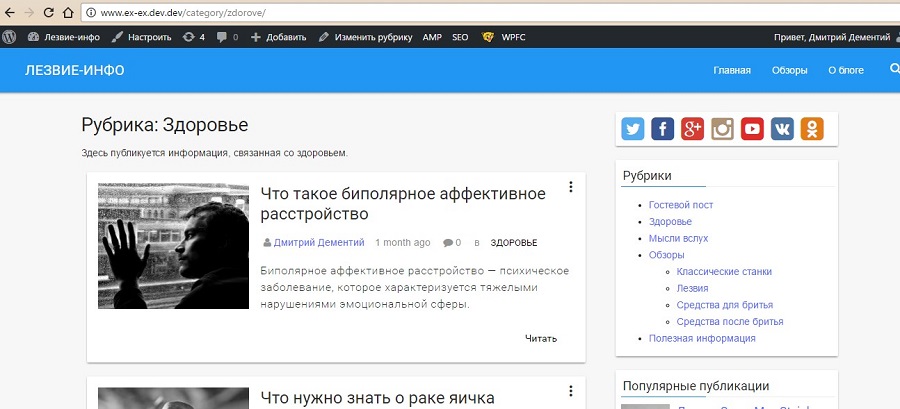Open the WPFC admin bar menu
The height and width of the screenshot is (409, 900).
(x=513, y=37)
